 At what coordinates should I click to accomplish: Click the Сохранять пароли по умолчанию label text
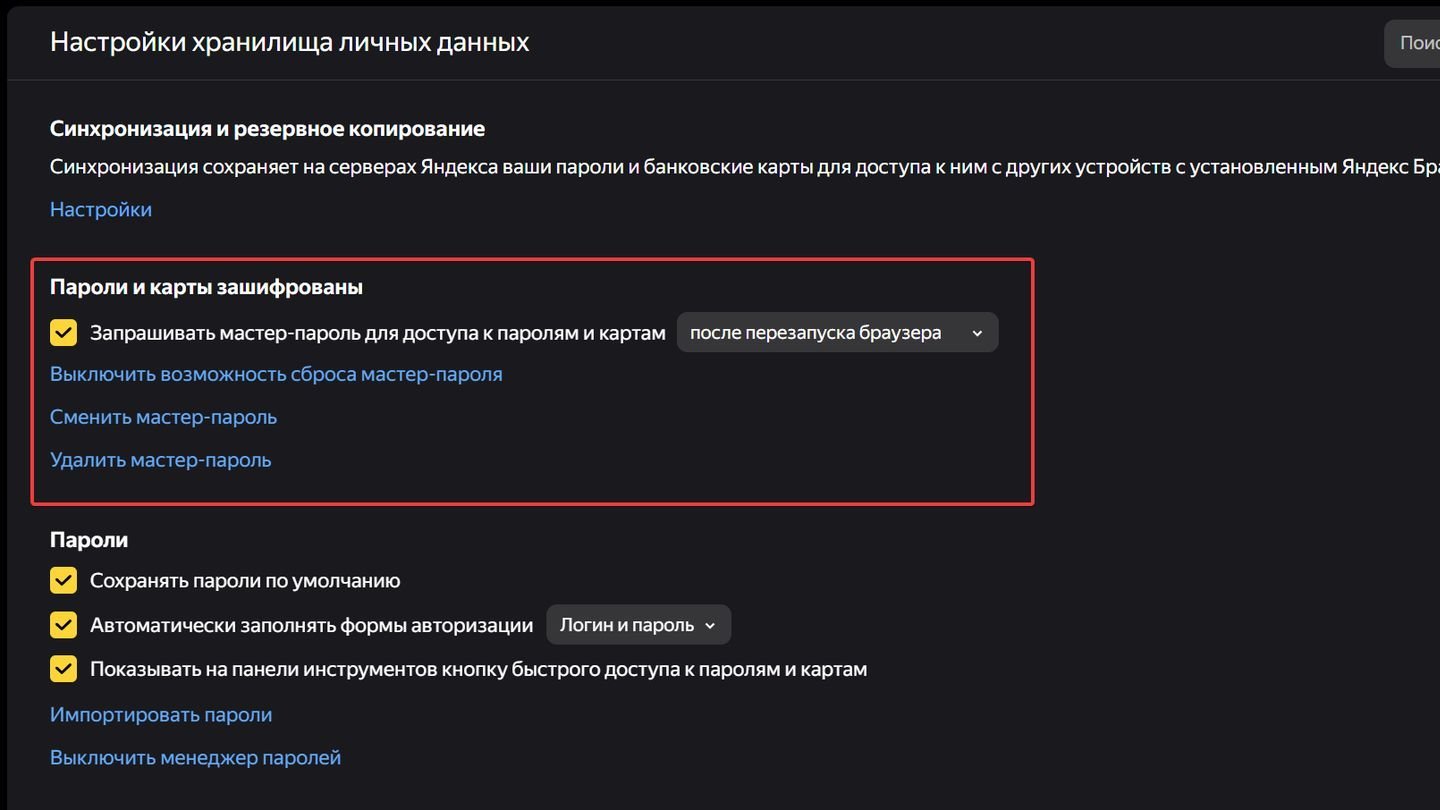[x=245, y=581]
